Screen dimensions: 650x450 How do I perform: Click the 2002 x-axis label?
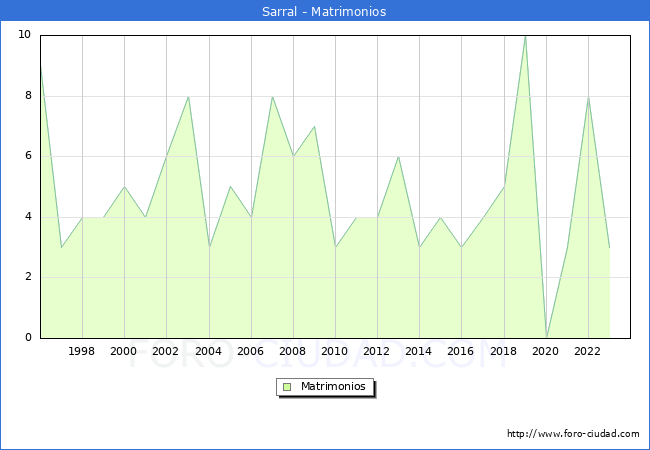(x=165, y=351)
